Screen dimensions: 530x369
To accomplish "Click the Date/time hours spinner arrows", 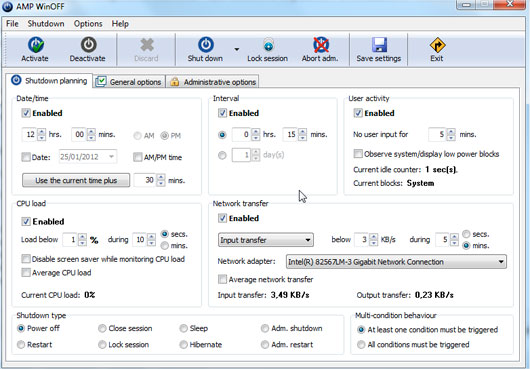I will pyautogui.click(x=42, y=134).
